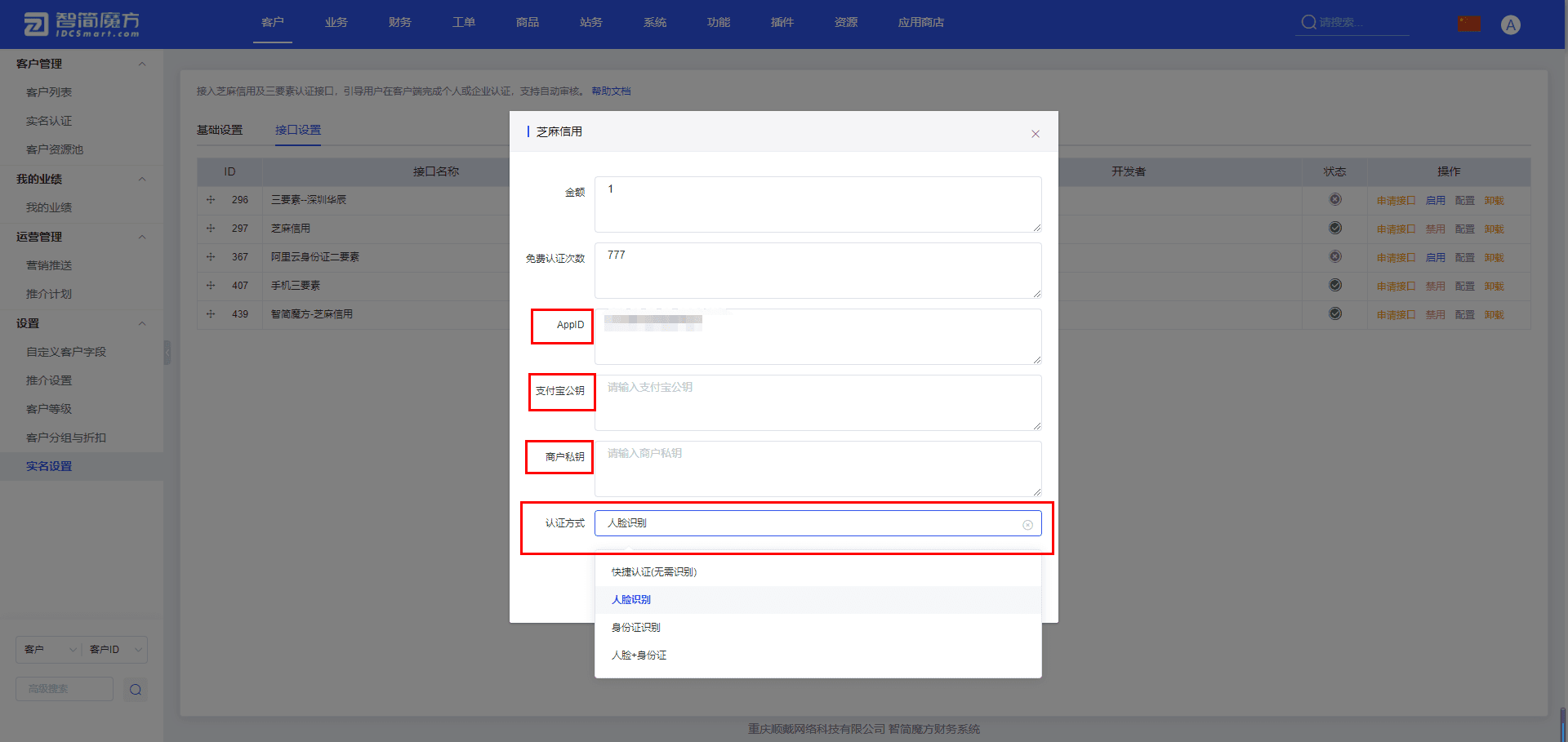Collapse the 我的业绩 sidebar section
Image resolution: width=1568 pixels, height=742 pixels.
click(x=142, y=179)
